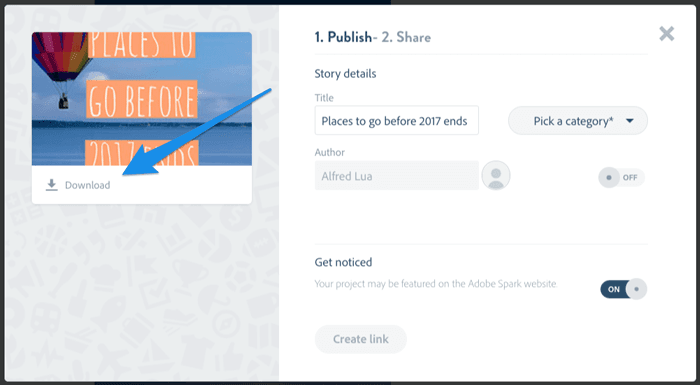Toggle the author OFF switch

click(621, 177)
